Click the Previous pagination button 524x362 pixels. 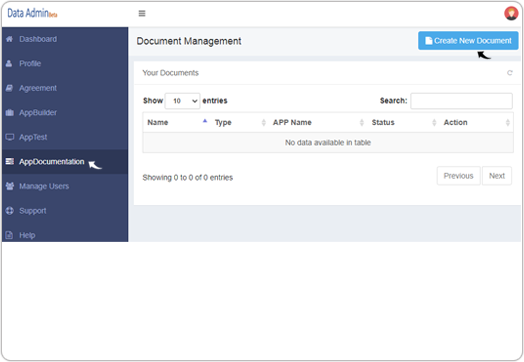(458, 176)
